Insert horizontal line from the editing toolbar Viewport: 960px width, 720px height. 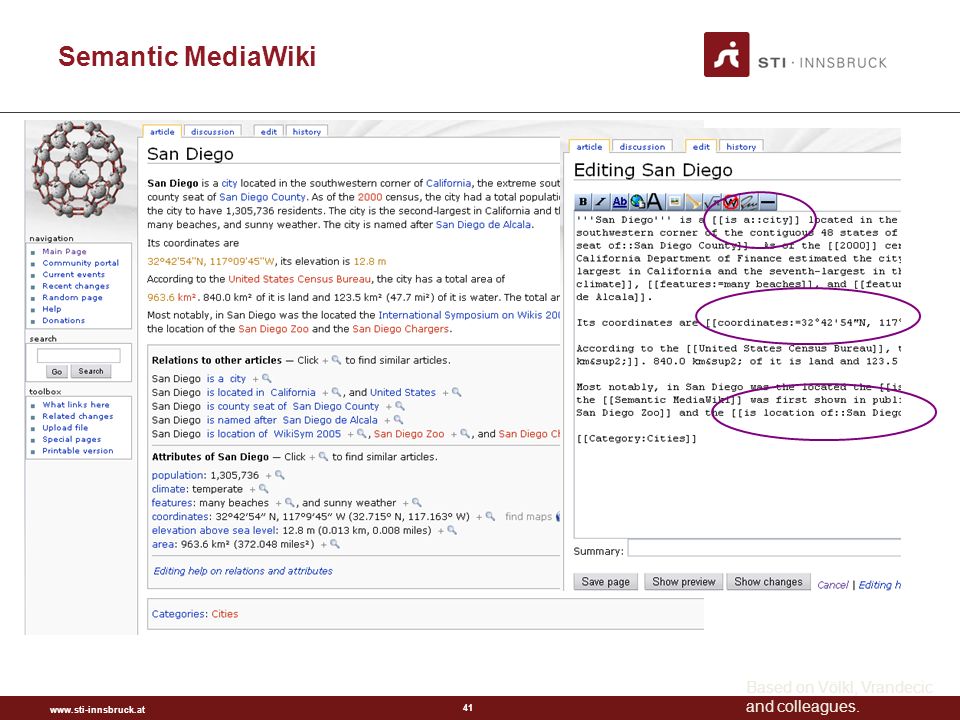tap(768, 201)
